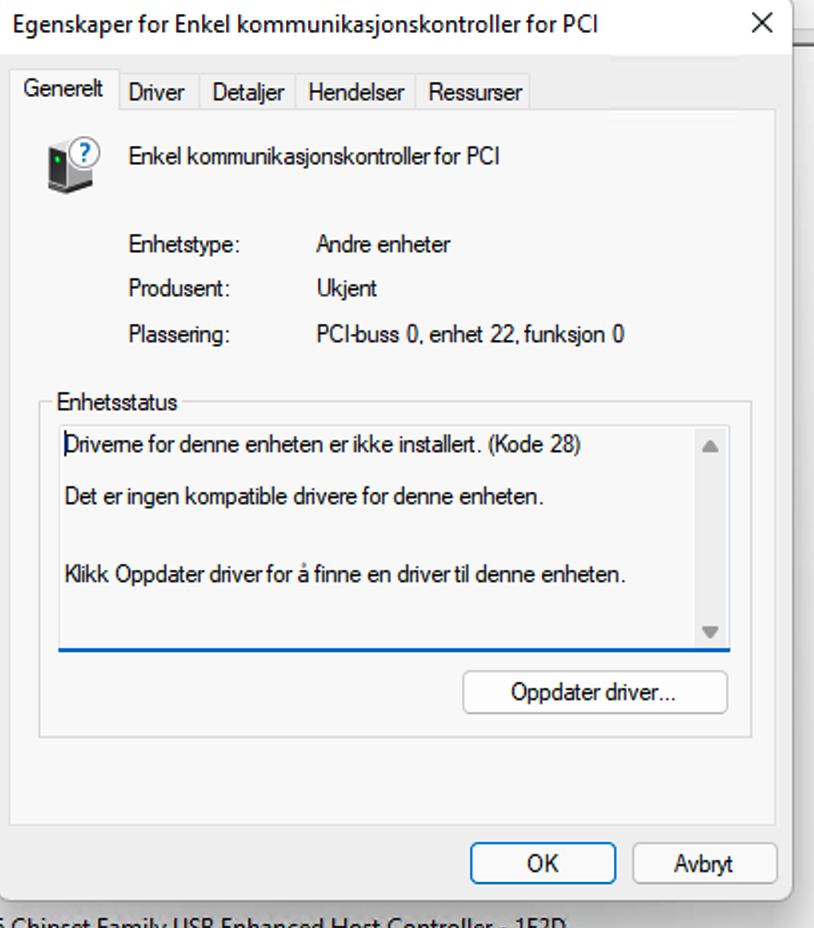
Task: Click the Enhetsstatus scrollbar track
Action: pos(710,539)
